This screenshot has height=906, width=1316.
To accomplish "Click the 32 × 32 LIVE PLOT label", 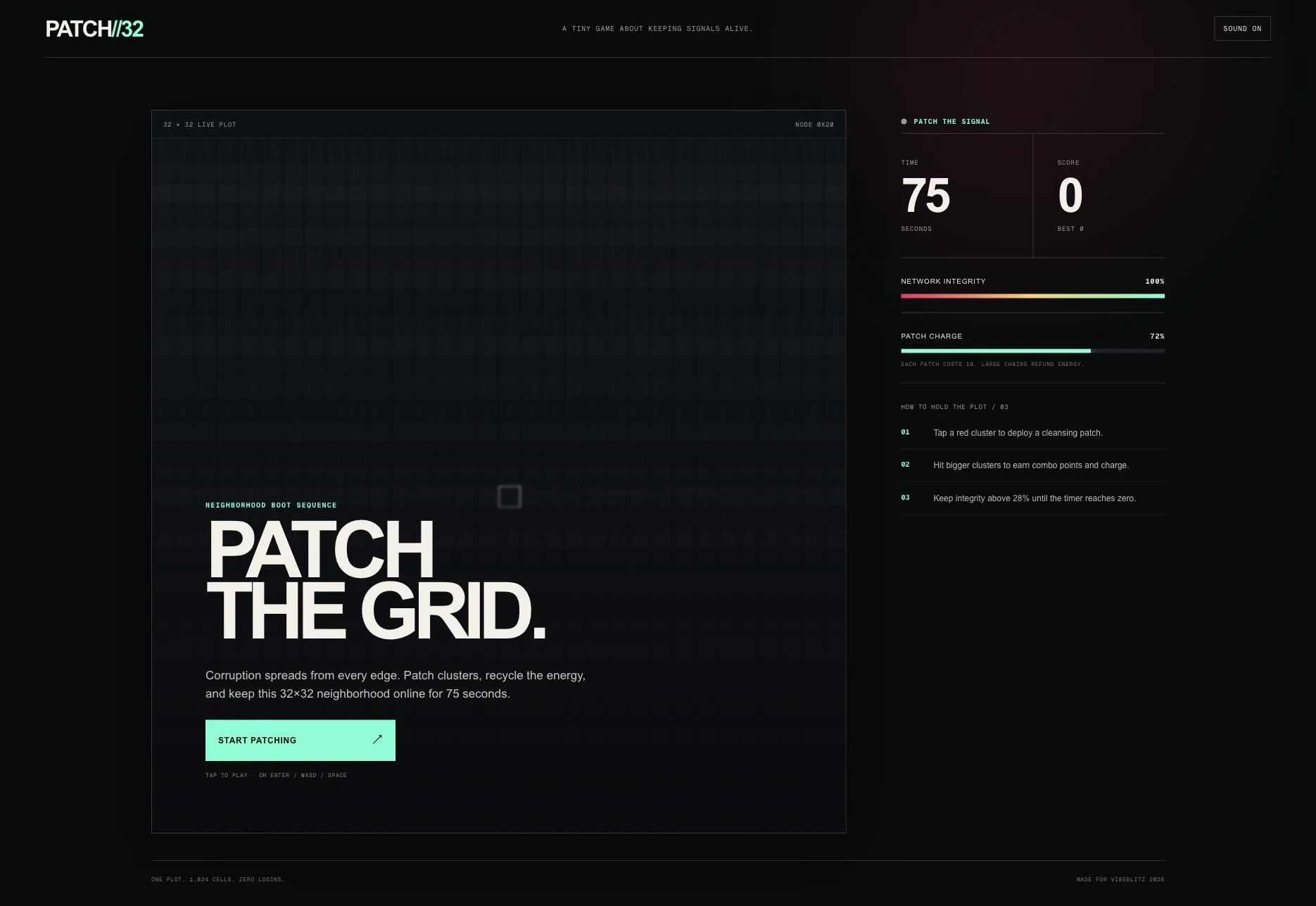I will click(x=200, y=125).
